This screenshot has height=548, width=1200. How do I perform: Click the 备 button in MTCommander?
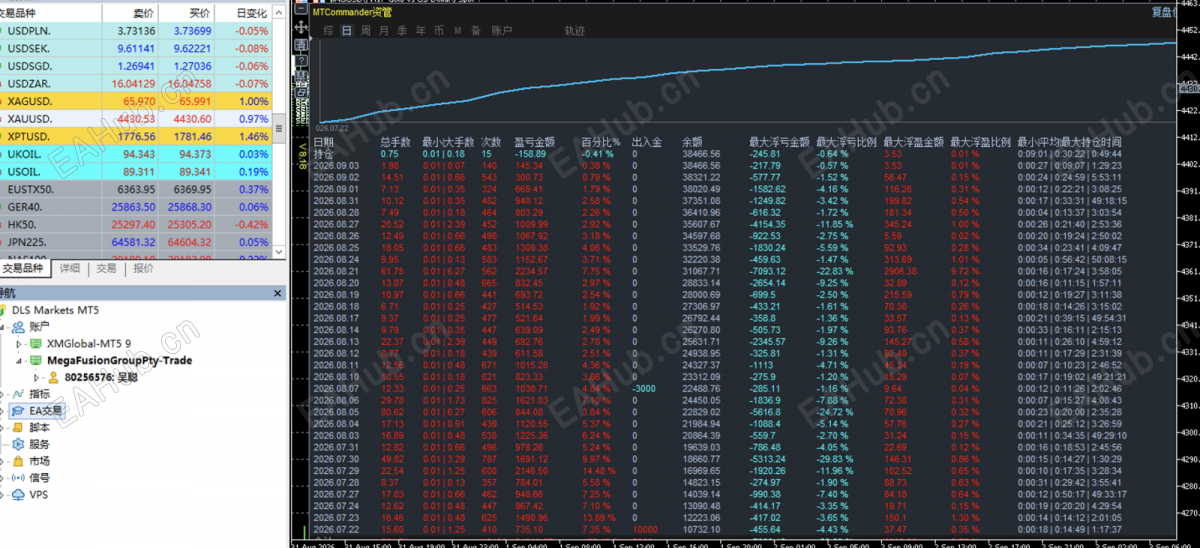point(475,31)
